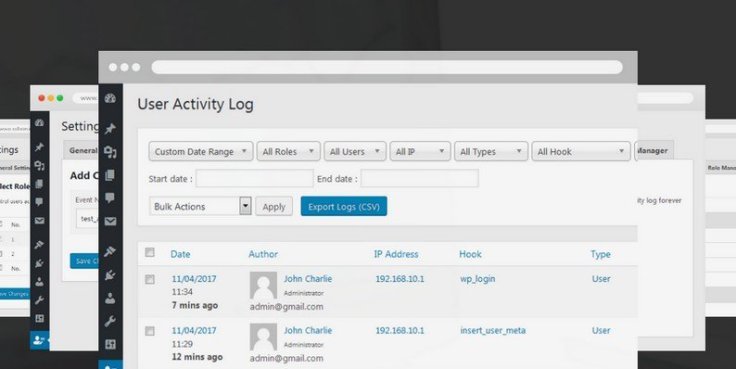Open Media library icon in front sidebar
This screenshot has height=369, width=736.
click(x=110, y=152)
